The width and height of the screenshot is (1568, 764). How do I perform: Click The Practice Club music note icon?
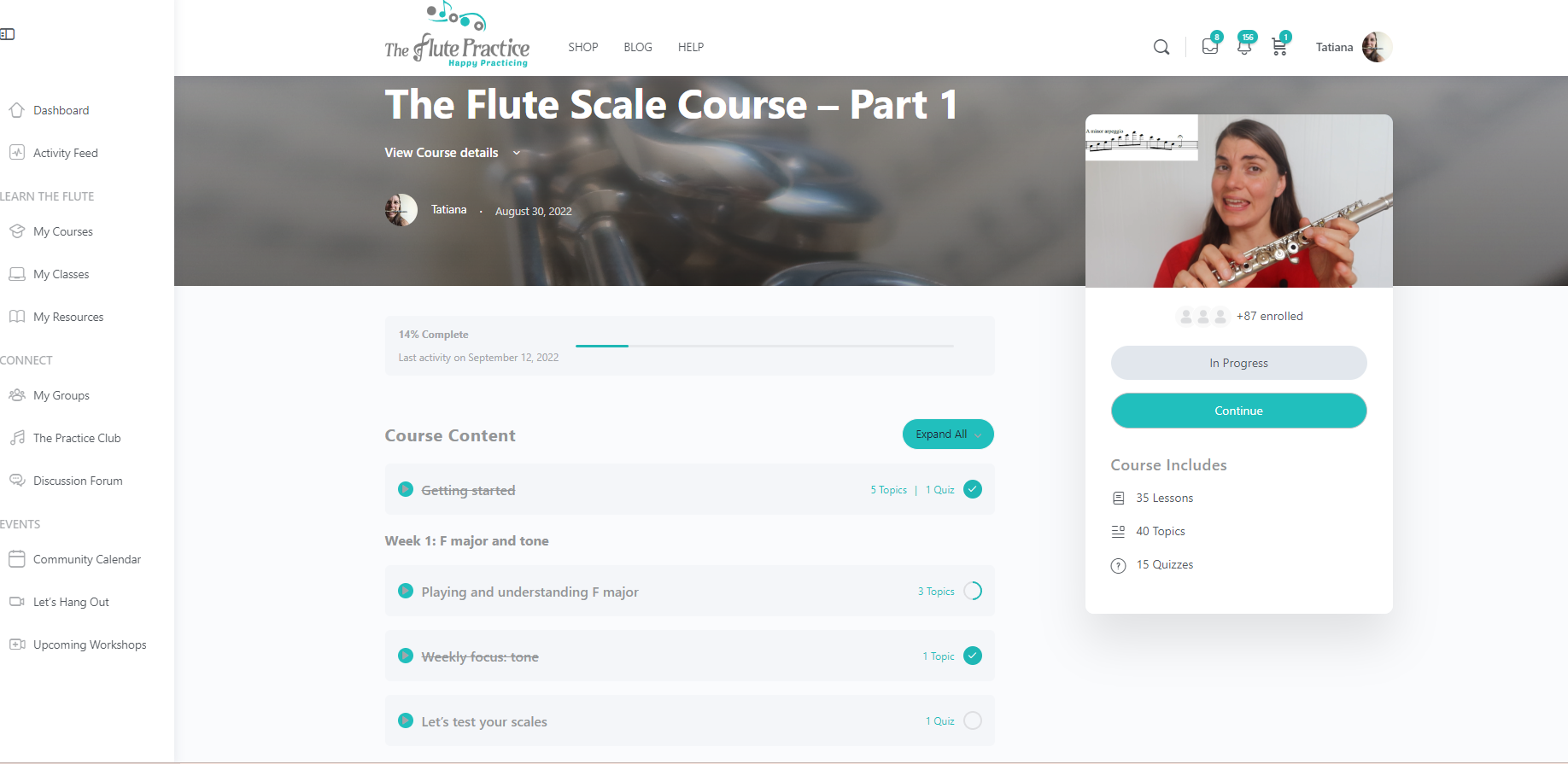coord(16,438)
